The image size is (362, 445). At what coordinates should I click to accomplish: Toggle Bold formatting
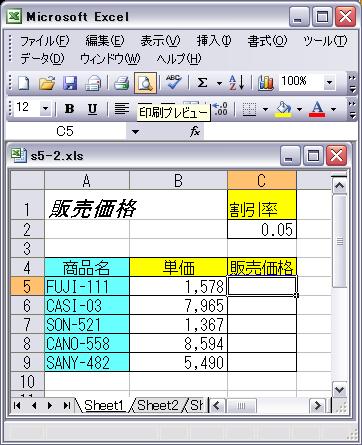pyautogui.click(x=69, y=109)
